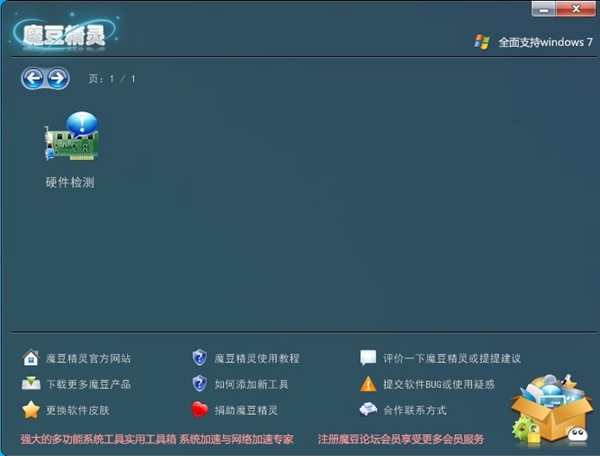
Task: Close the 魔豆精灵 window
Action: [x=576, y=9]
